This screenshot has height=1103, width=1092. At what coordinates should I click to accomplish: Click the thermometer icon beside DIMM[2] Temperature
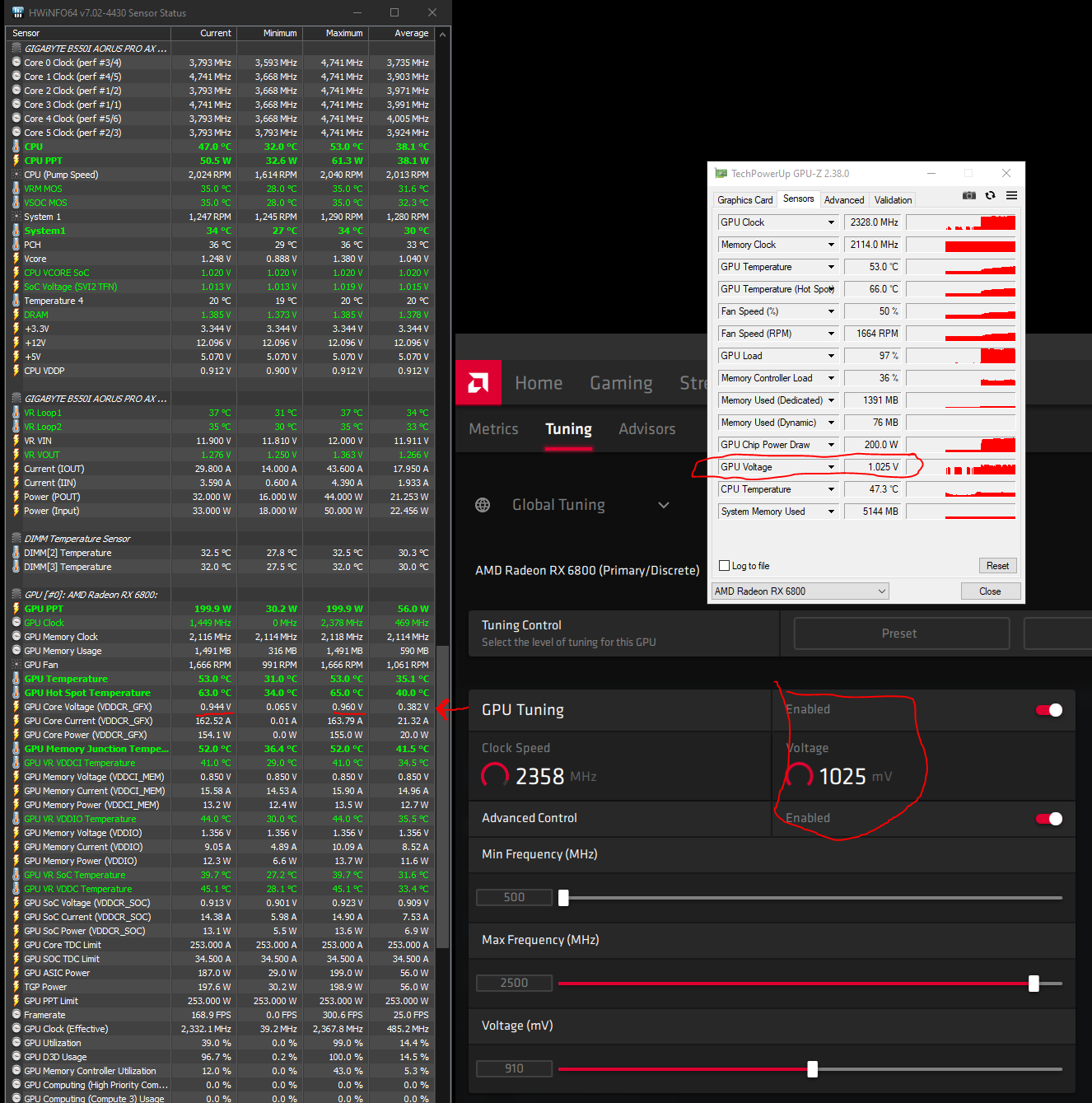16,553
